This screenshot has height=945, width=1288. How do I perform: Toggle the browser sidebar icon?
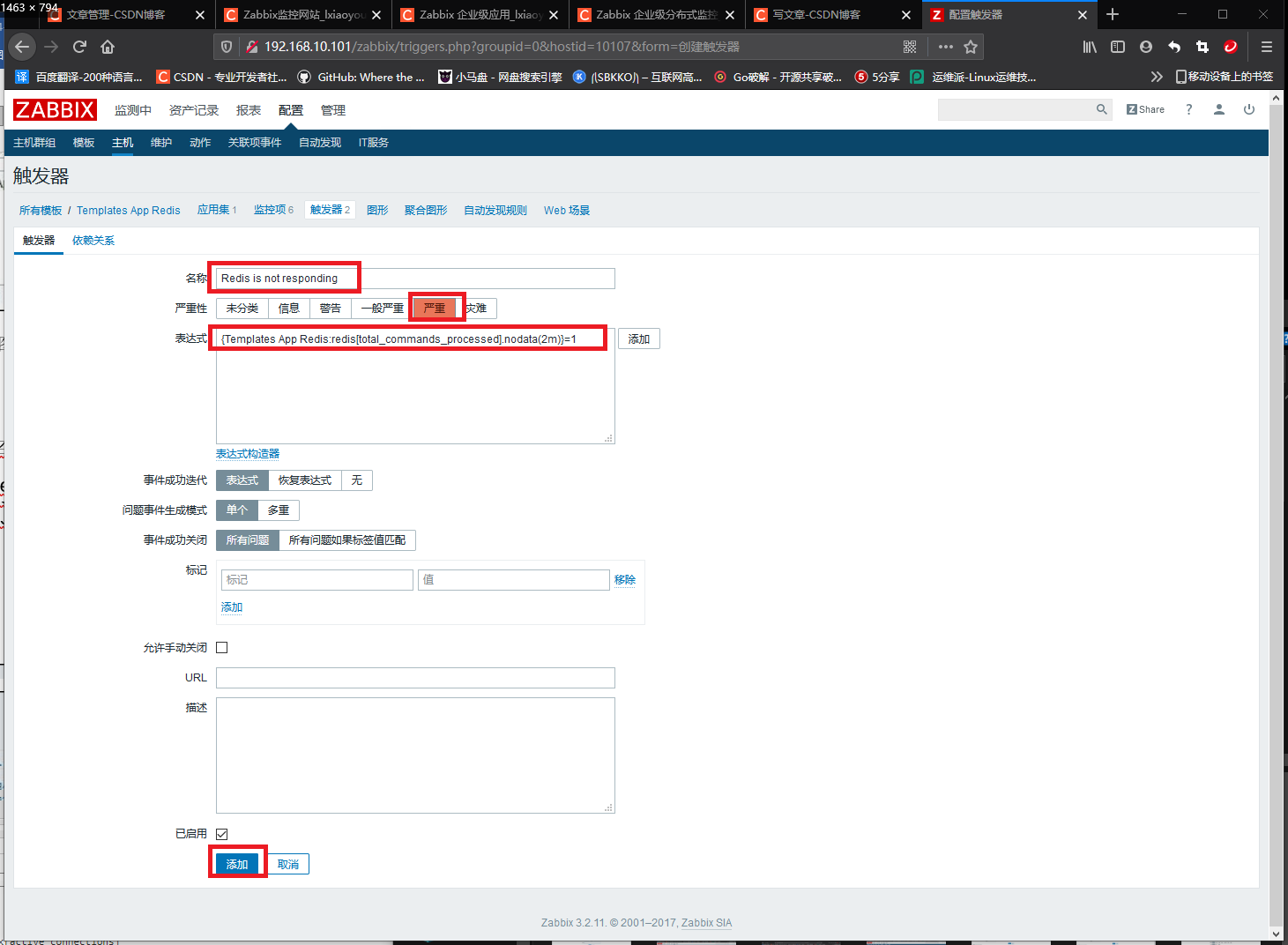(1118, 47)
